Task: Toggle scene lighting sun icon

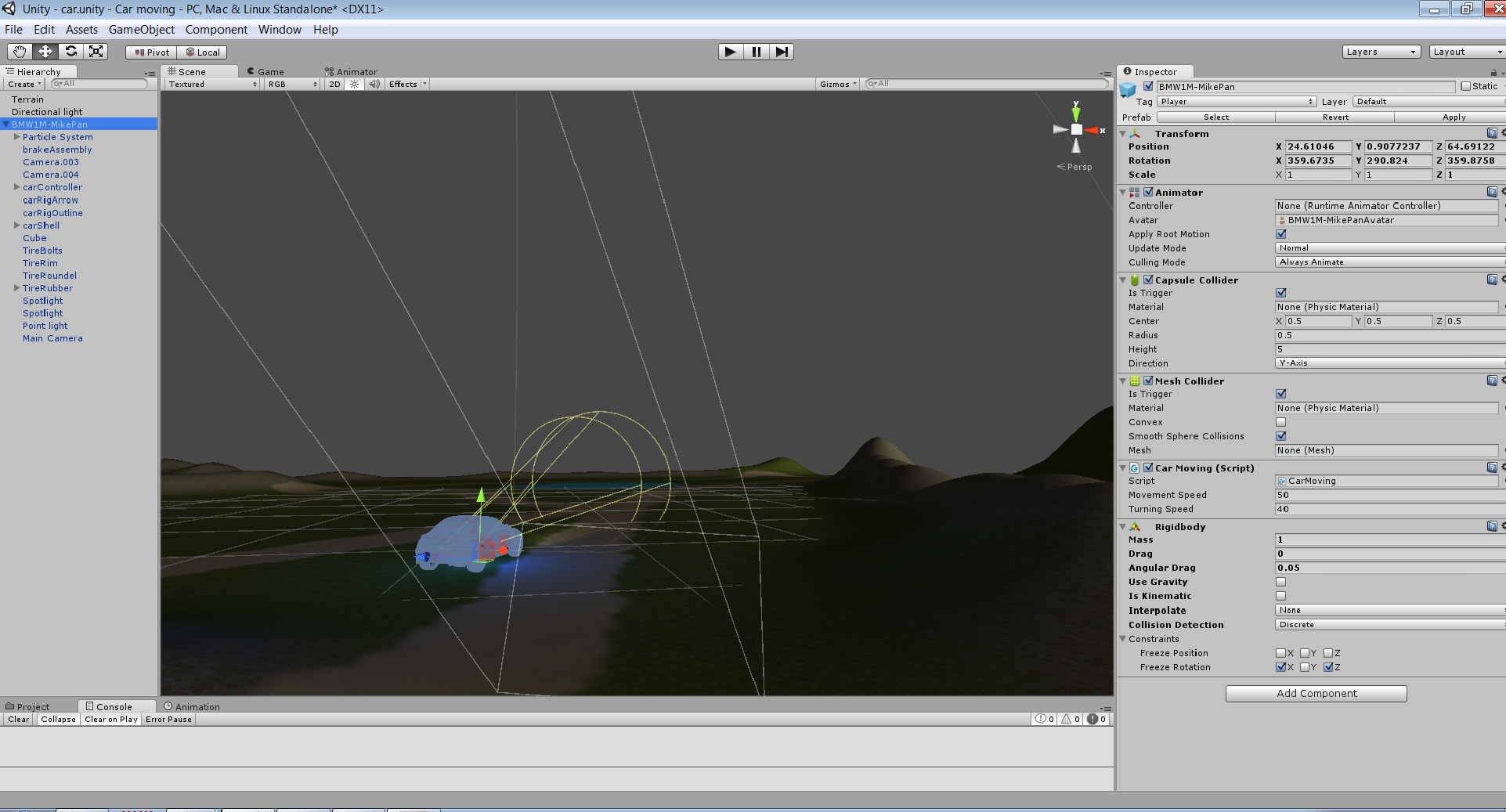Action: tap(354, 84)
